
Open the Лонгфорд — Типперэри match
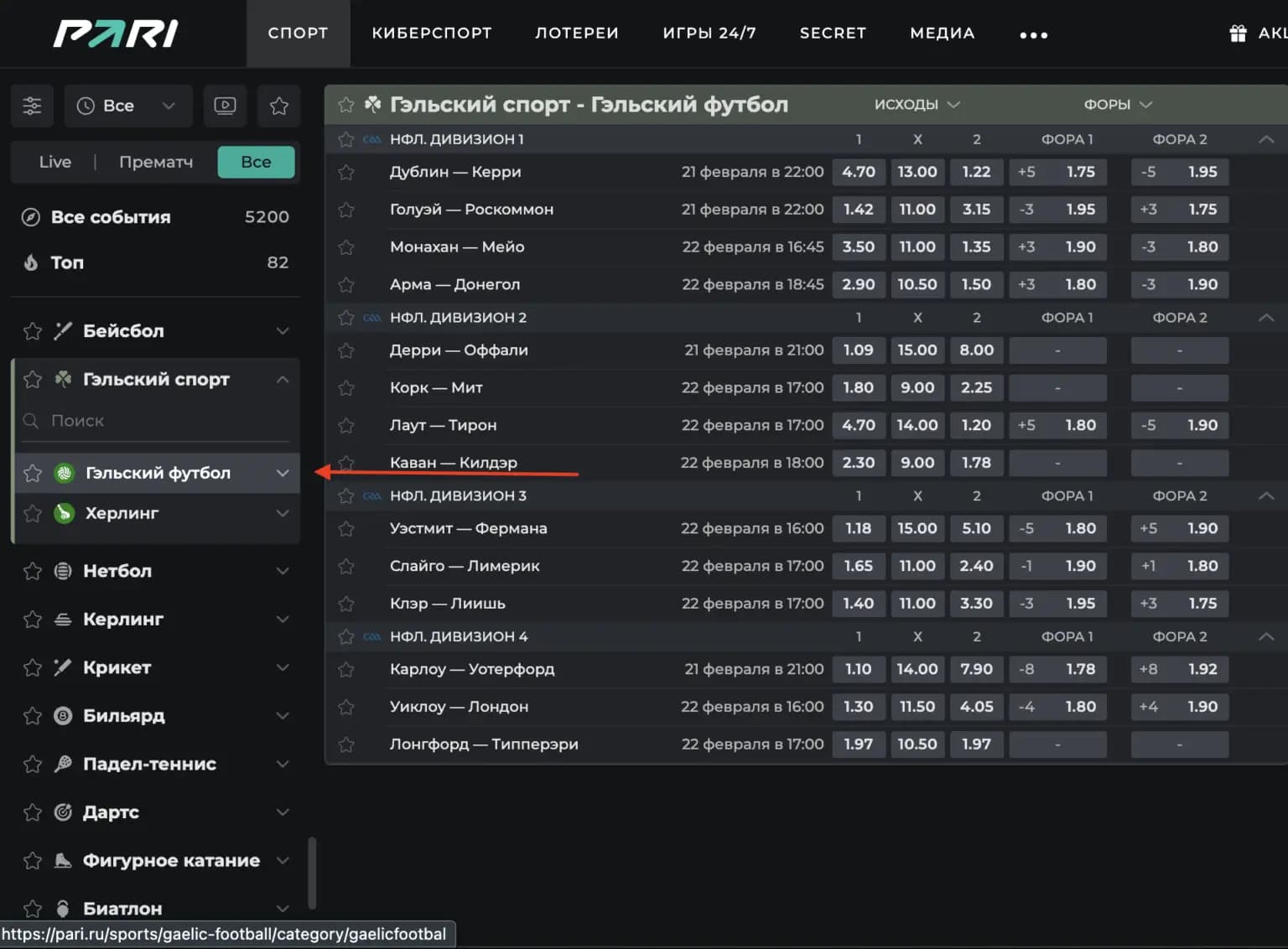point(484,744)
